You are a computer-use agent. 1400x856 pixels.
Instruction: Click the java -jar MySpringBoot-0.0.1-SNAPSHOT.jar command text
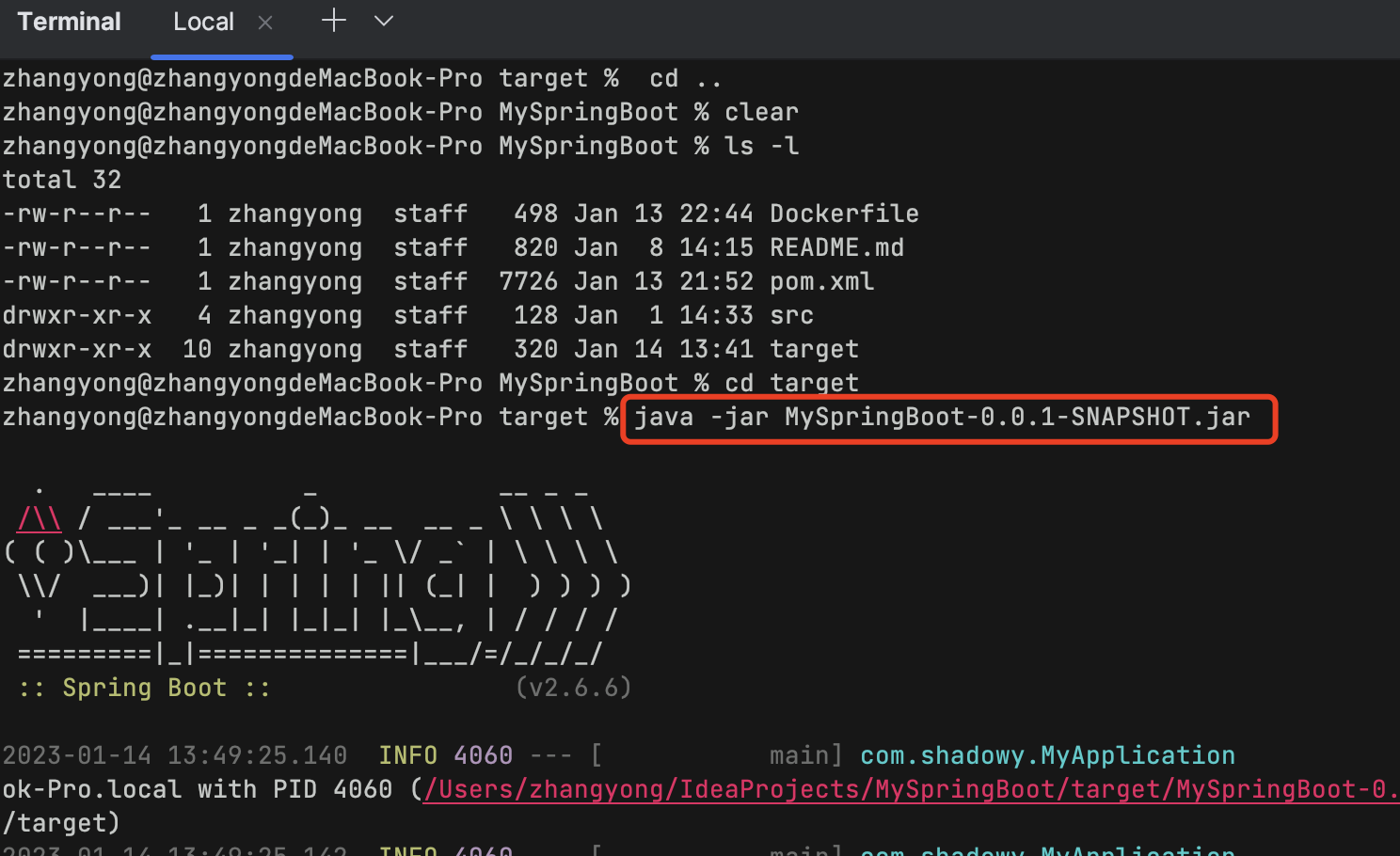[x=942, y=417]
